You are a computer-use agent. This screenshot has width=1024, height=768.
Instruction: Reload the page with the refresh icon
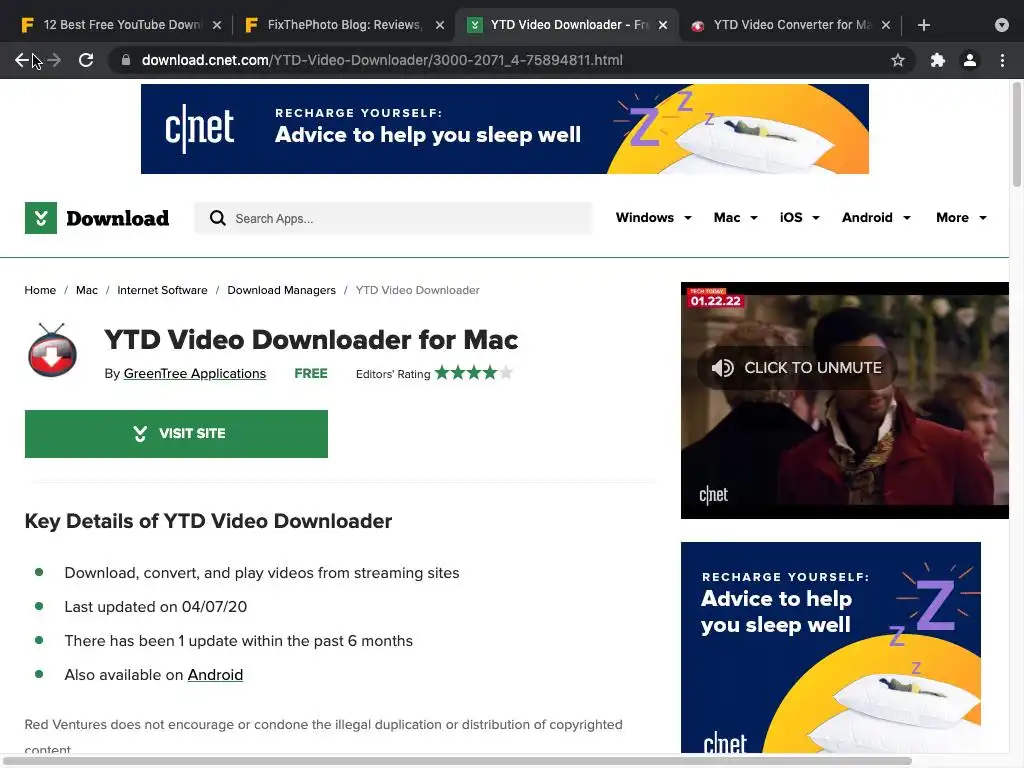(x=86, y=60)
